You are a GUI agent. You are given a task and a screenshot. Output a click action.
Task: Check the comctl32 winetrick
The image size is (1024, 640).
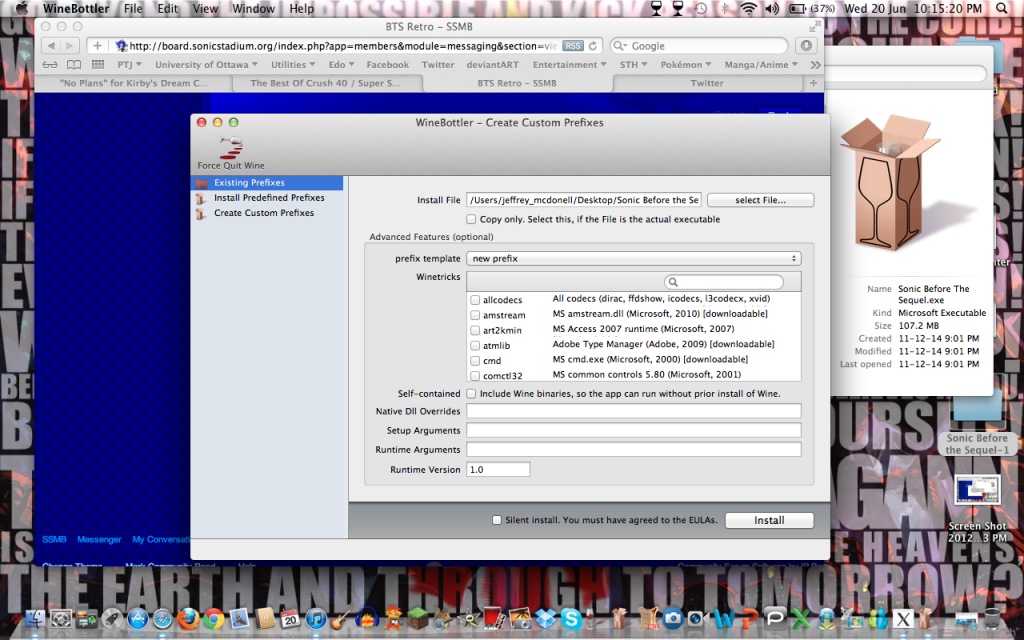475,376
